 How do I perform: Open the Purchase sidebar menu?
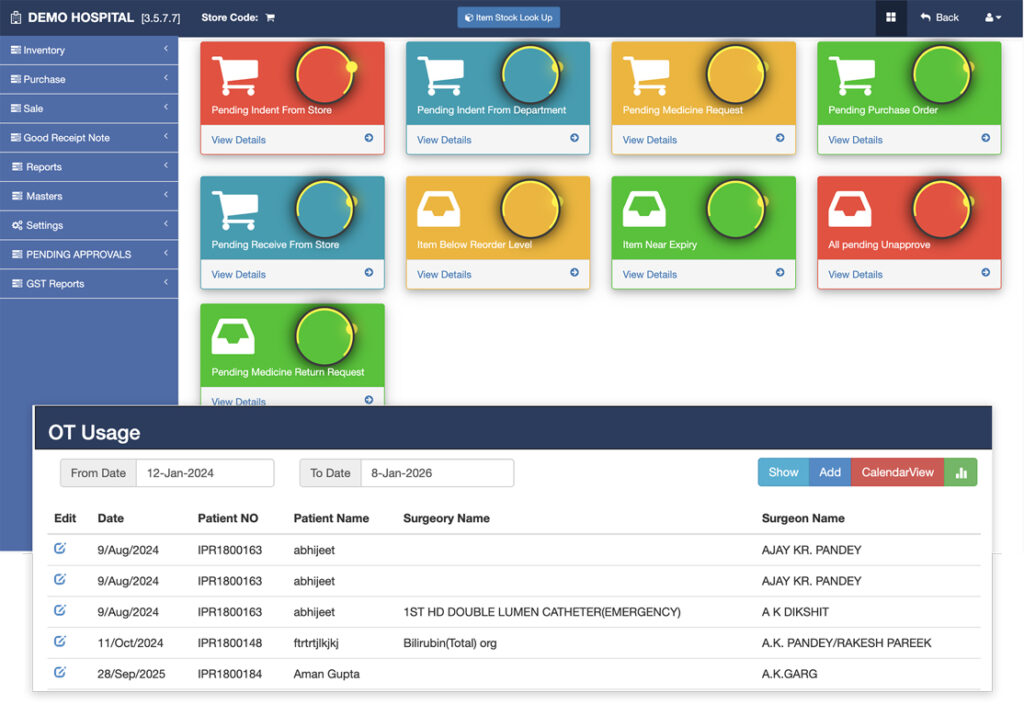pyautogui.click(x=89, y=79)
